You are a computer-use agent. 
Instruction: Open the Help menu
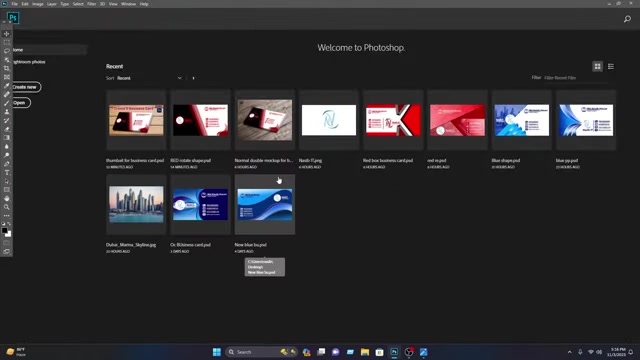(144, 4)
